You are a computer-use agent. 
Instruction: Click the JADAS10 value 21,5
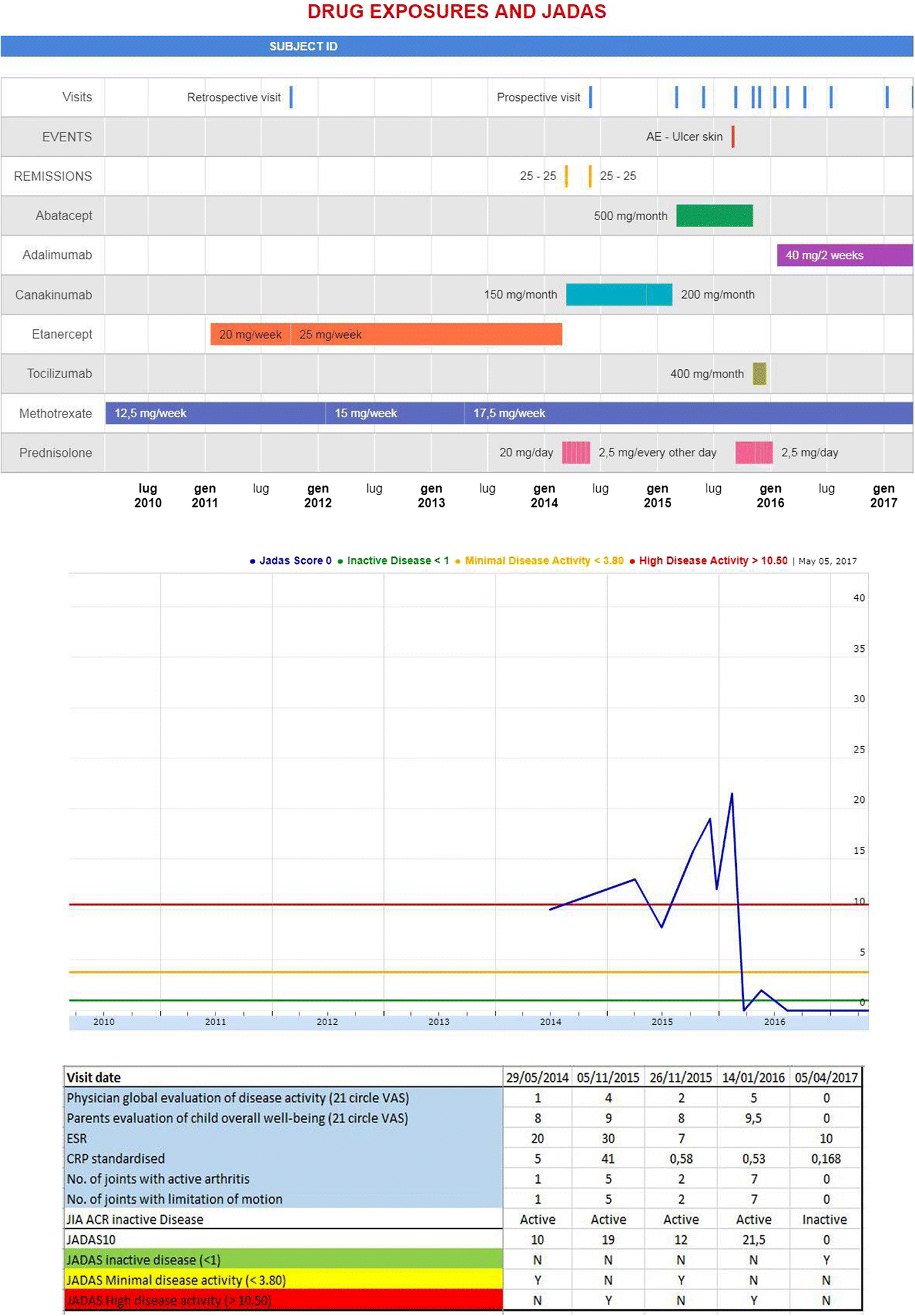pyautogui.click(x=754, y=1239)
